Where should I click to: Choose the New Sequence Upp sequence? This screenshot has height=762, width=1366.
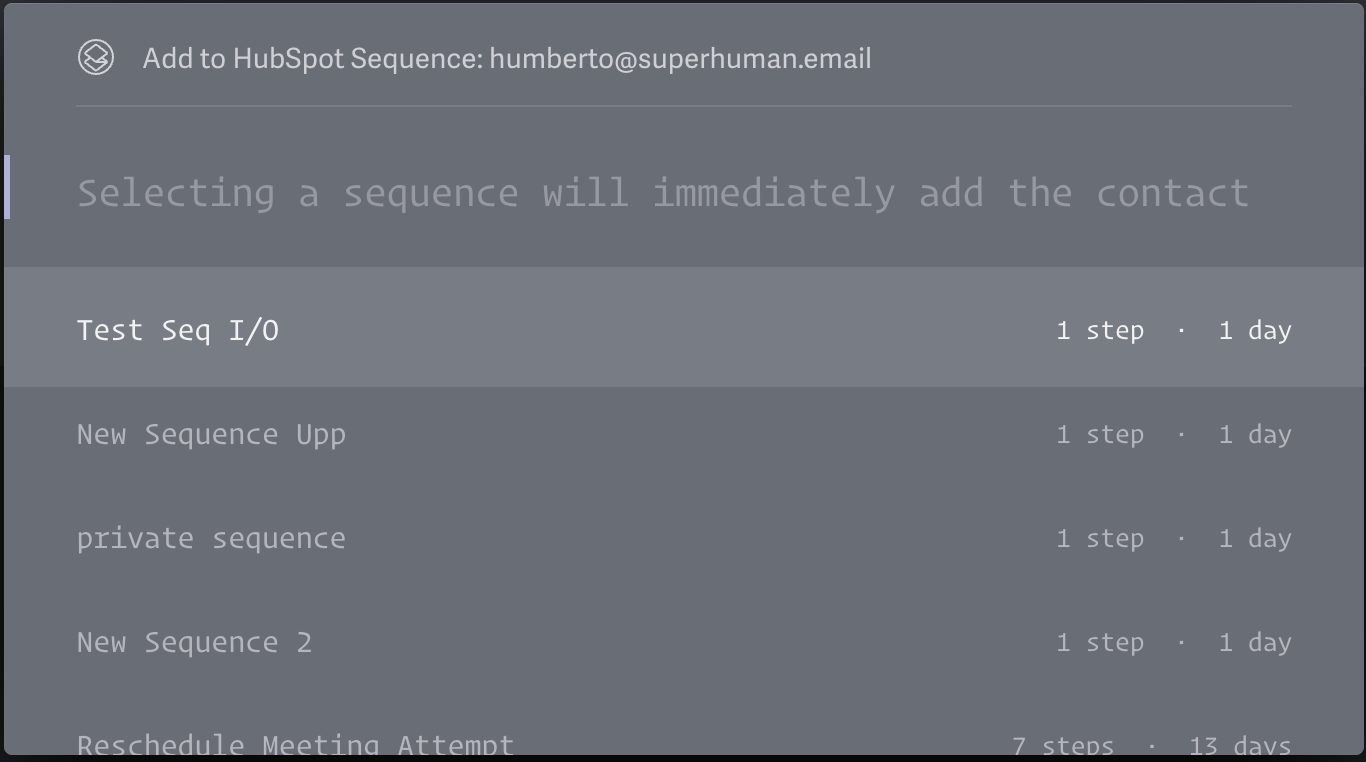point(683,434)
